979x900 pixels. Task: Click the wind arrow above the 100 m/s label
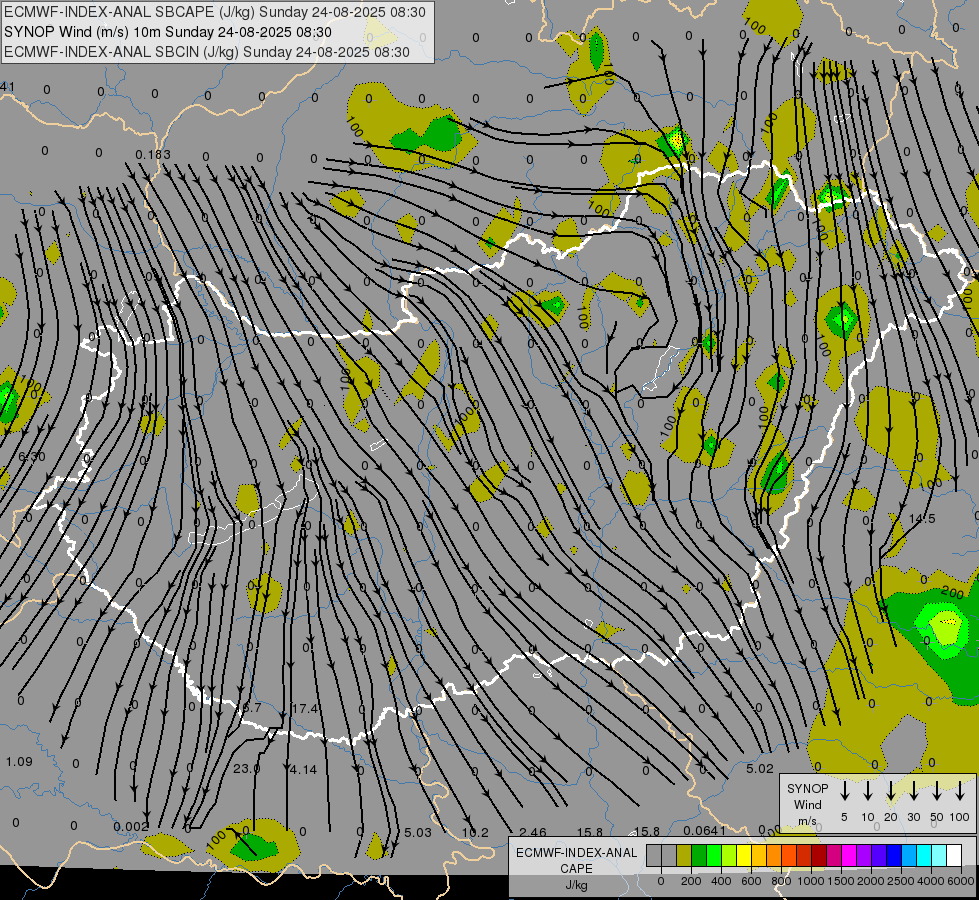[x=960, y=791]
